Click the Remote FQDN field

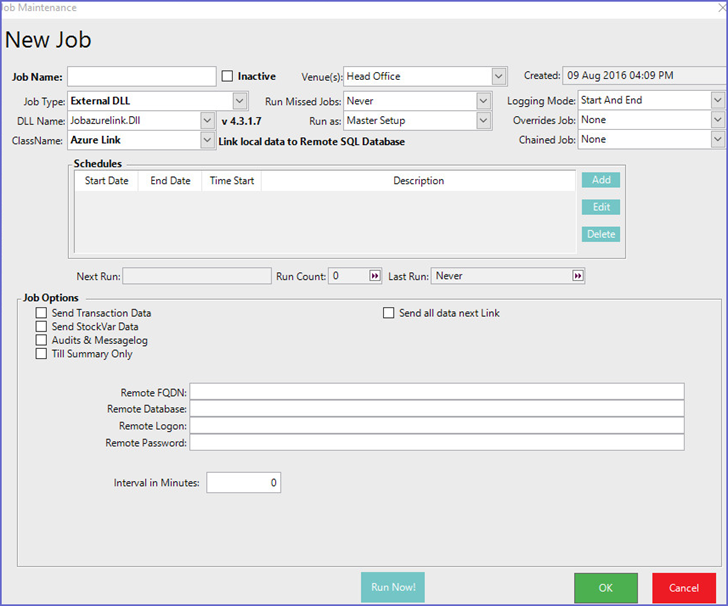(x=437, y=391)
